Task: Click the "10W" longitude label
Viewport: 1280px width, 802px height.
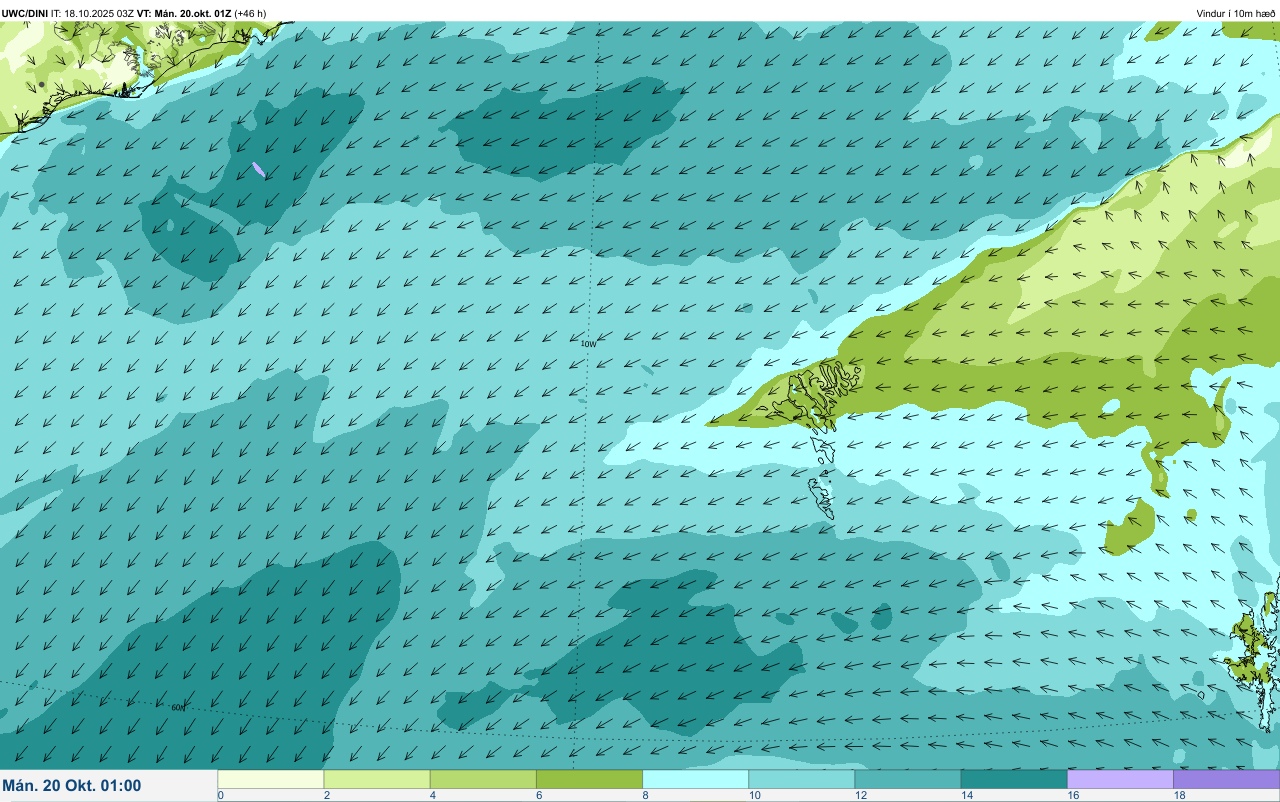Action: click(588, 343)
